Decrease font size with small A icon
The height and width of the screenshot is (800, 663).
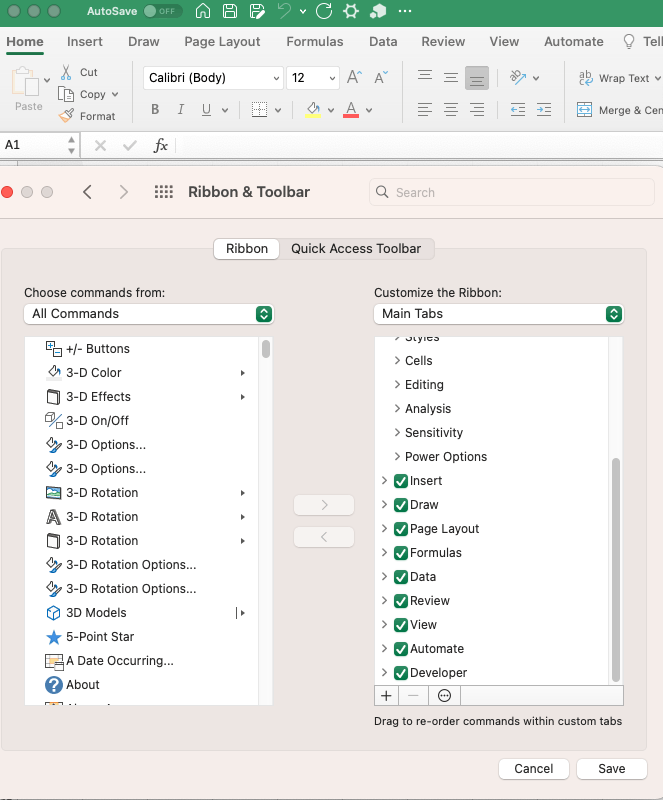[x=381, y=78]
